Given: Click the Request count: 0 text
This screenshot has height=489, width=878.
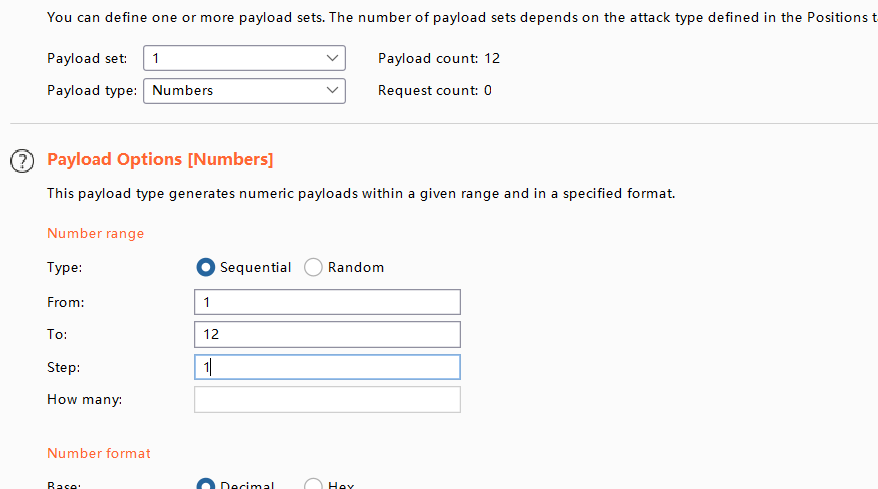Looking at the screenshot, I should click(x=434, y=90).
